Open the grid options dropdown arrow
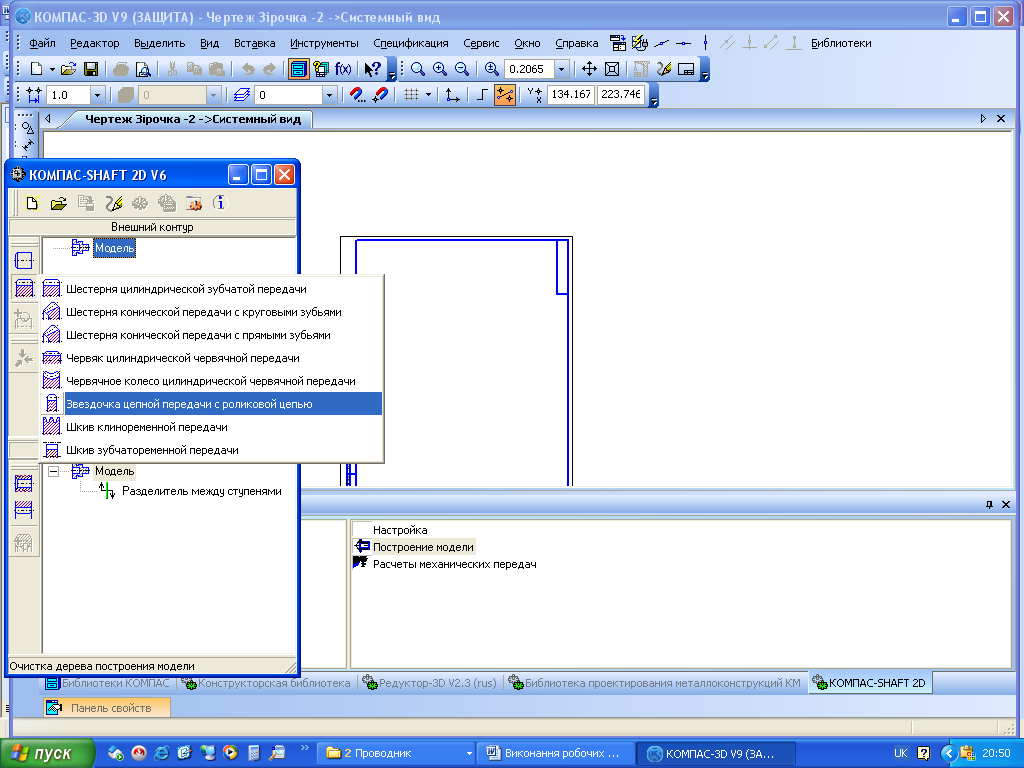Image resolution: width=1024 pixels, height=768 pixels. (x=428, y=95)
